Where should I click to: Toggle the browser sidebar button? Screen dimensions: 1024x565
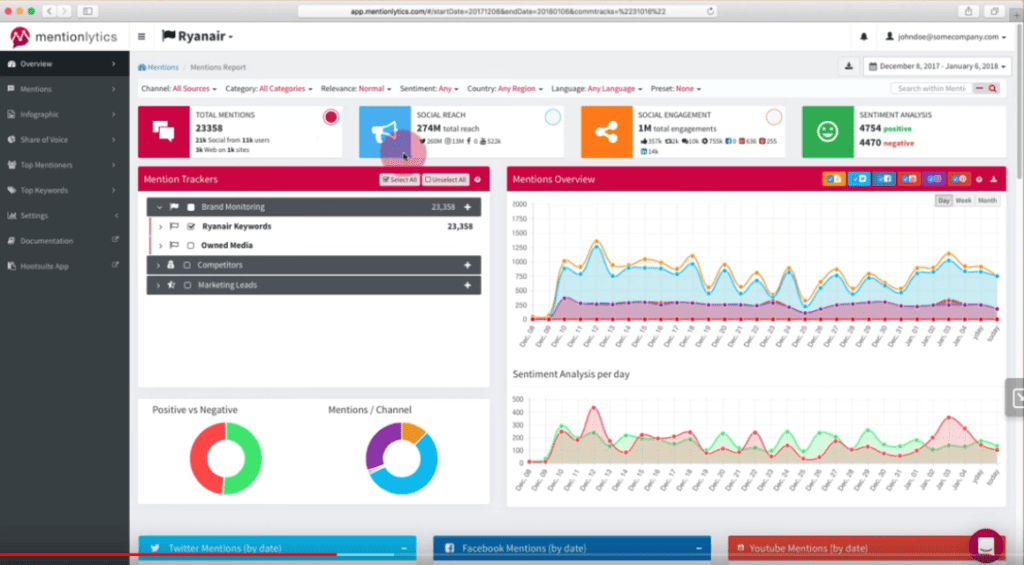[x=88, y=11]
